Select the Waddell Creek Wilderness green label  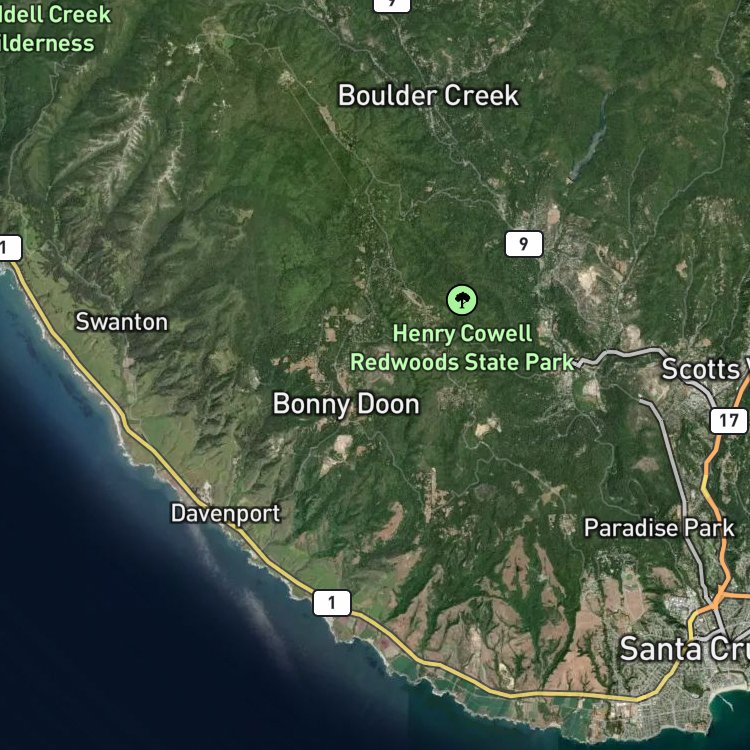(x=55, y=29)
